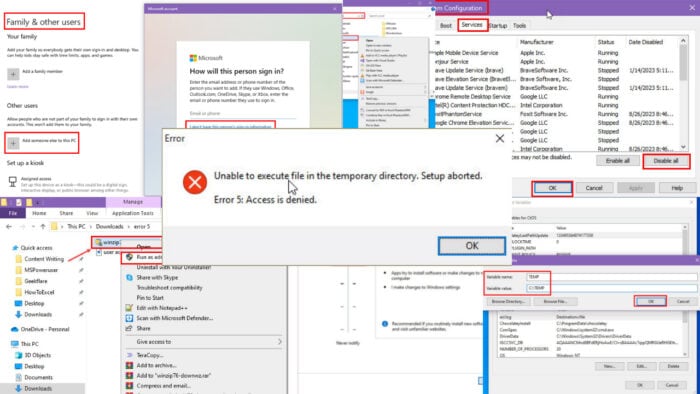Click scroll down arrow in services list
Image resolution: width=700 pixels, height=394 pixels.
tap(683, 147)
